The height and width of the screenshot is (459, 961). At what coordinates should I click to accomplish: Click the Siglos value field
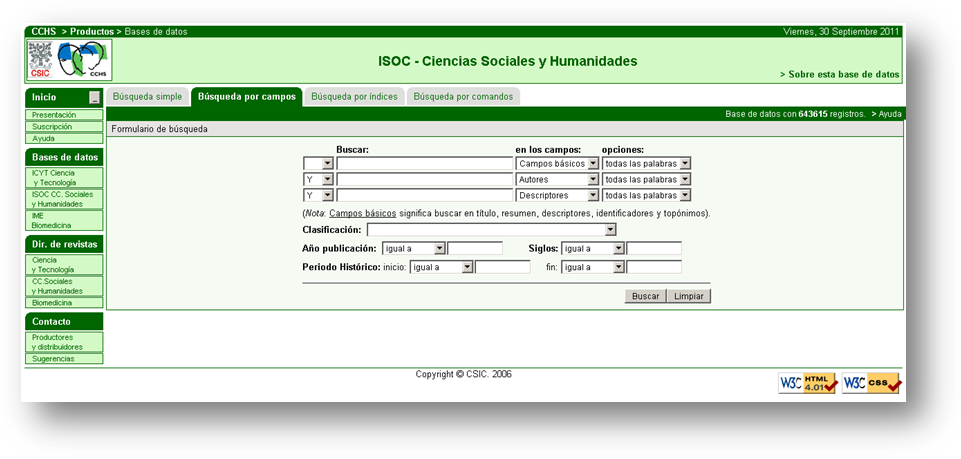click(x=654, y=249)
